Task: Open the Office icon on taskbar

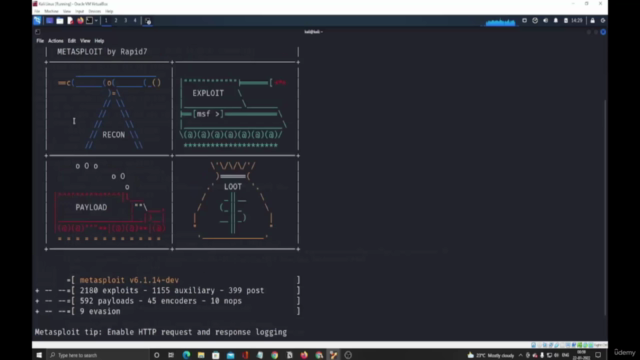Action: click(x=245, y=355)
